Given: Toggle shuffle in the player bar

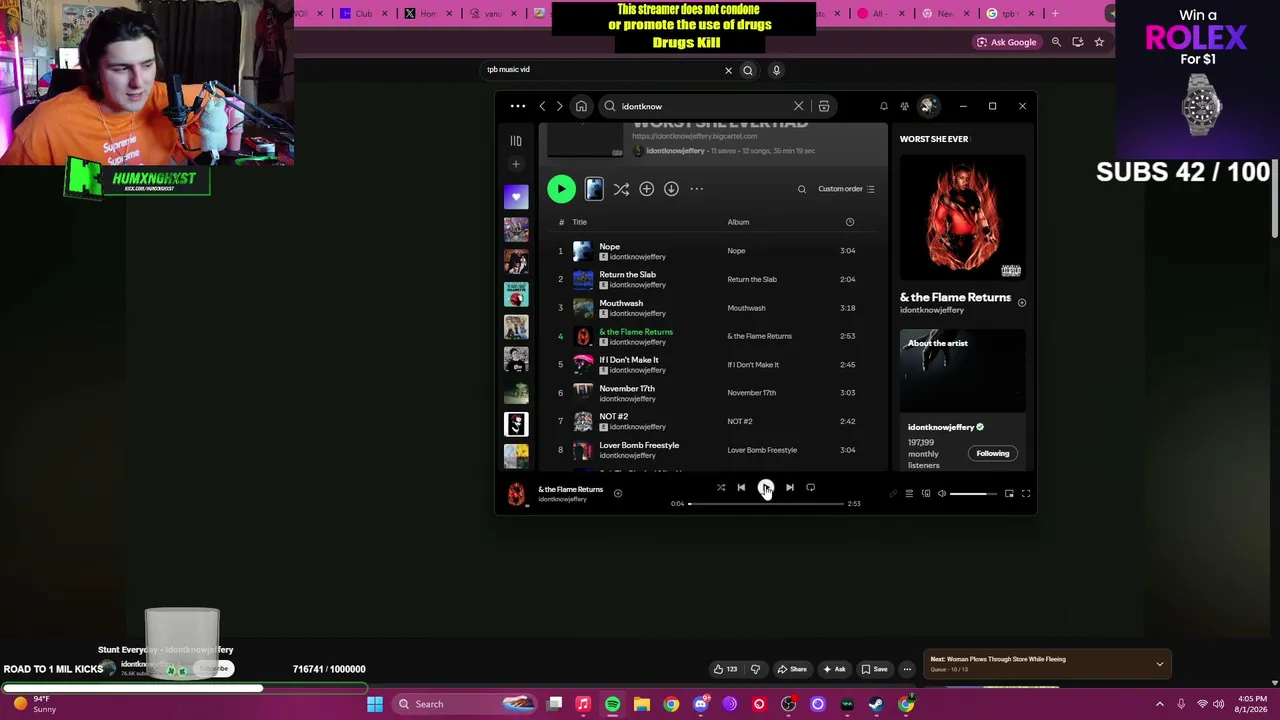Looking at the screenshot, I should 721,488.
